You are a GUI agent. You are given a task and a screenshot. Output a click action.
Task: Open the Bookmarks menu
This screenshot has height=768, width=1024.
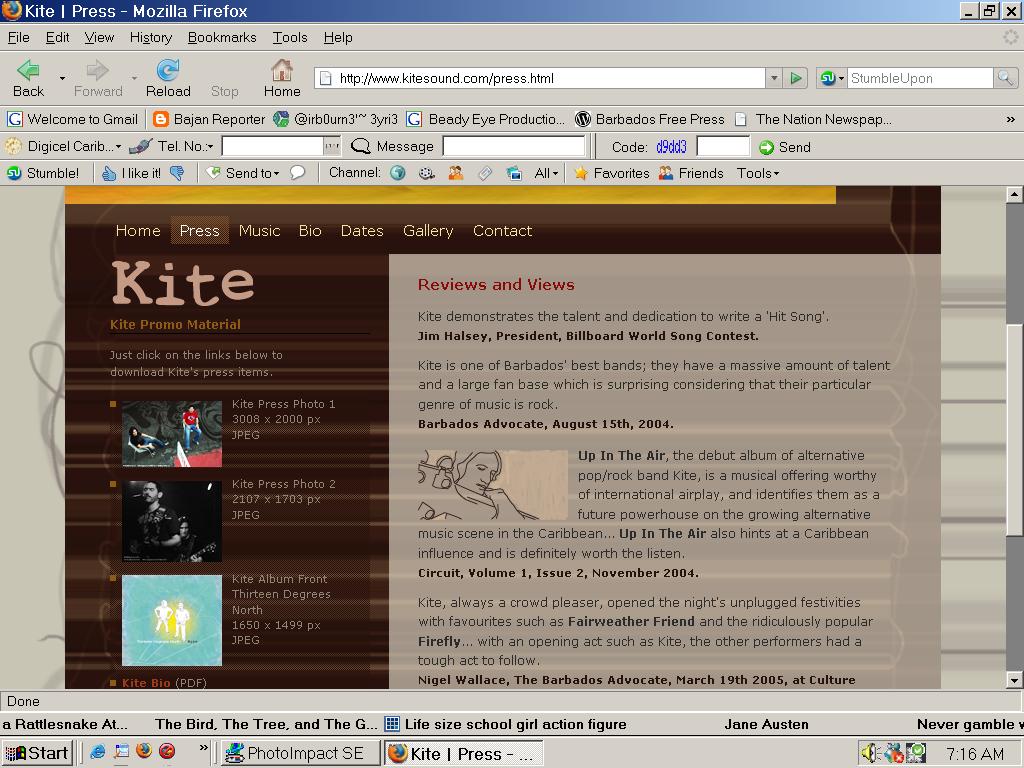pos(222,37)
